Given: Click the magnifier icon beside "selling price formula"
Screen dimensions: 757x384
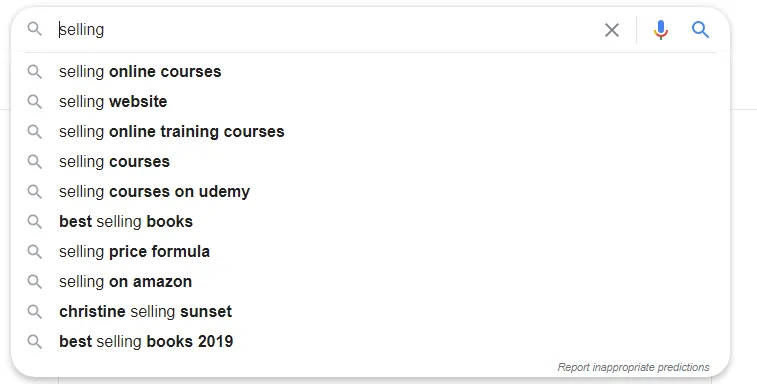Looking at the screenshot, I should (x=34, y=251).
